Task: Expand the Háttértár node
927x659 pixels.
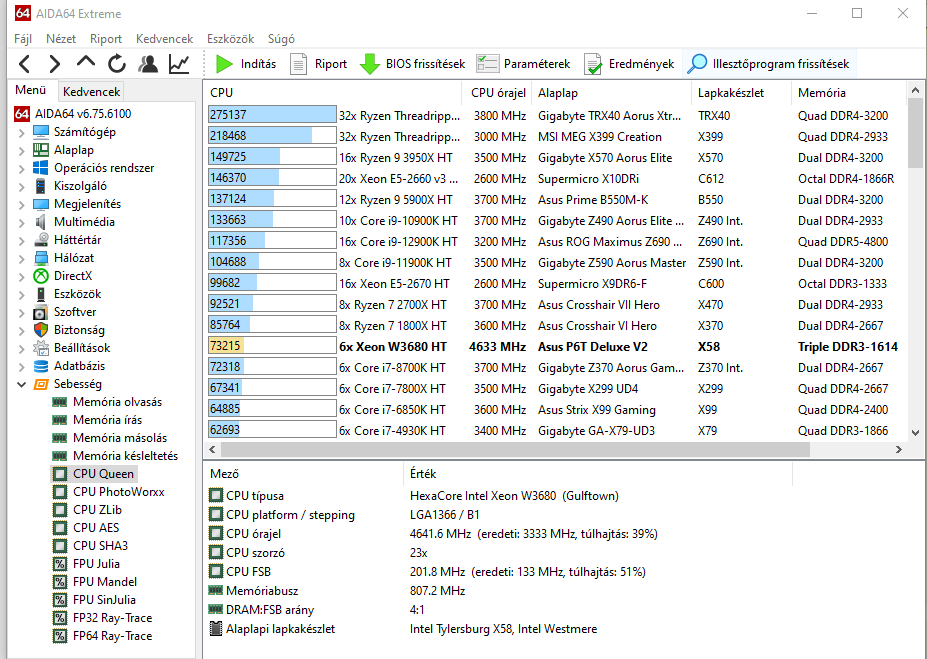Action: tap(21, 241)
